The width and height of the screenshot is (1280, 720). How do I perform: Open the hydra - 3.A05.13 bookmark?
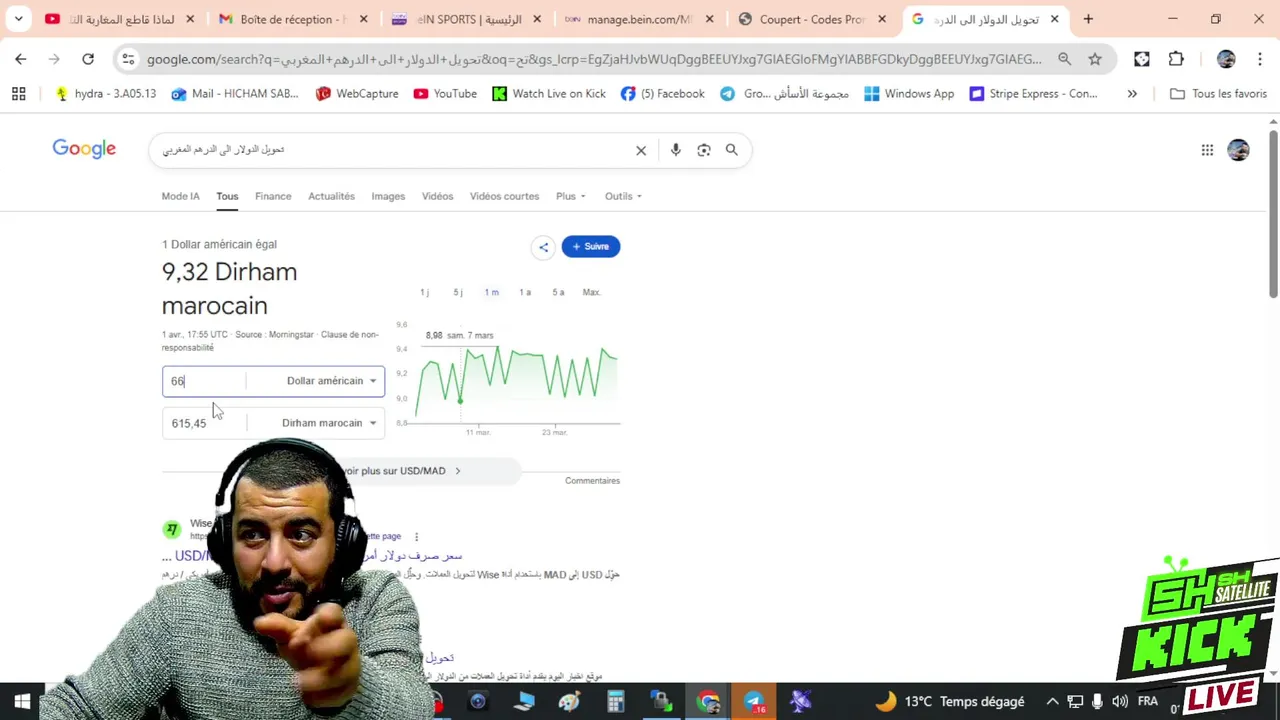pos(105,94)
